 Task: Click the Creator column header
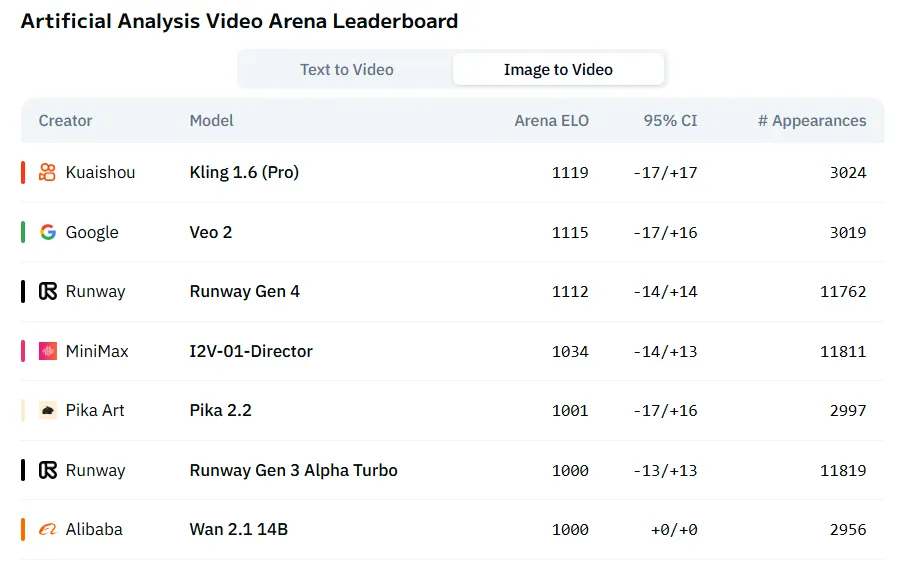point(65,120)
